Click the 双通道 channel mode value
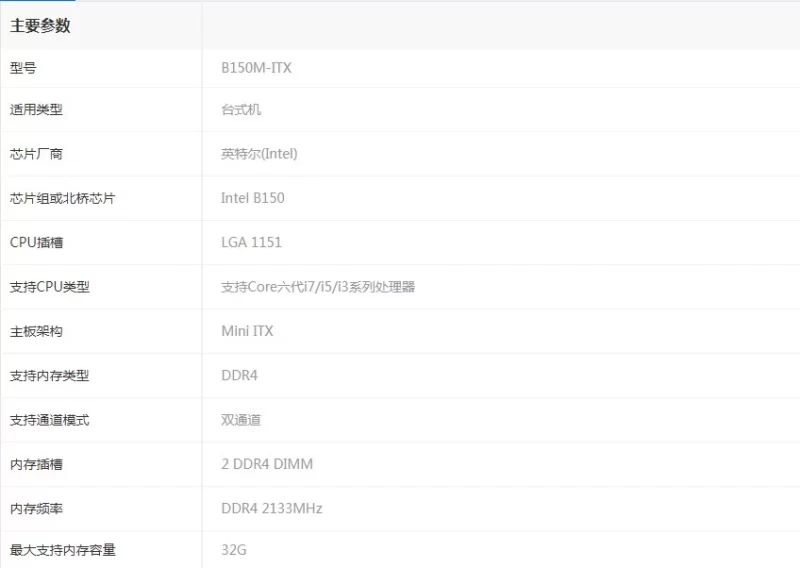The height and width of the screenshot is (568, 800). (241, 420)
